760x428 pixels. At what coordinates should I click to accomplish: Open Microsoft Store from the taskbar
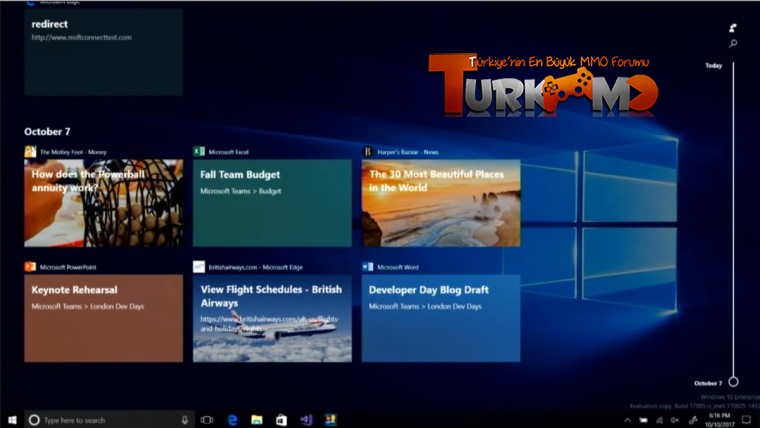pos(281,420)
